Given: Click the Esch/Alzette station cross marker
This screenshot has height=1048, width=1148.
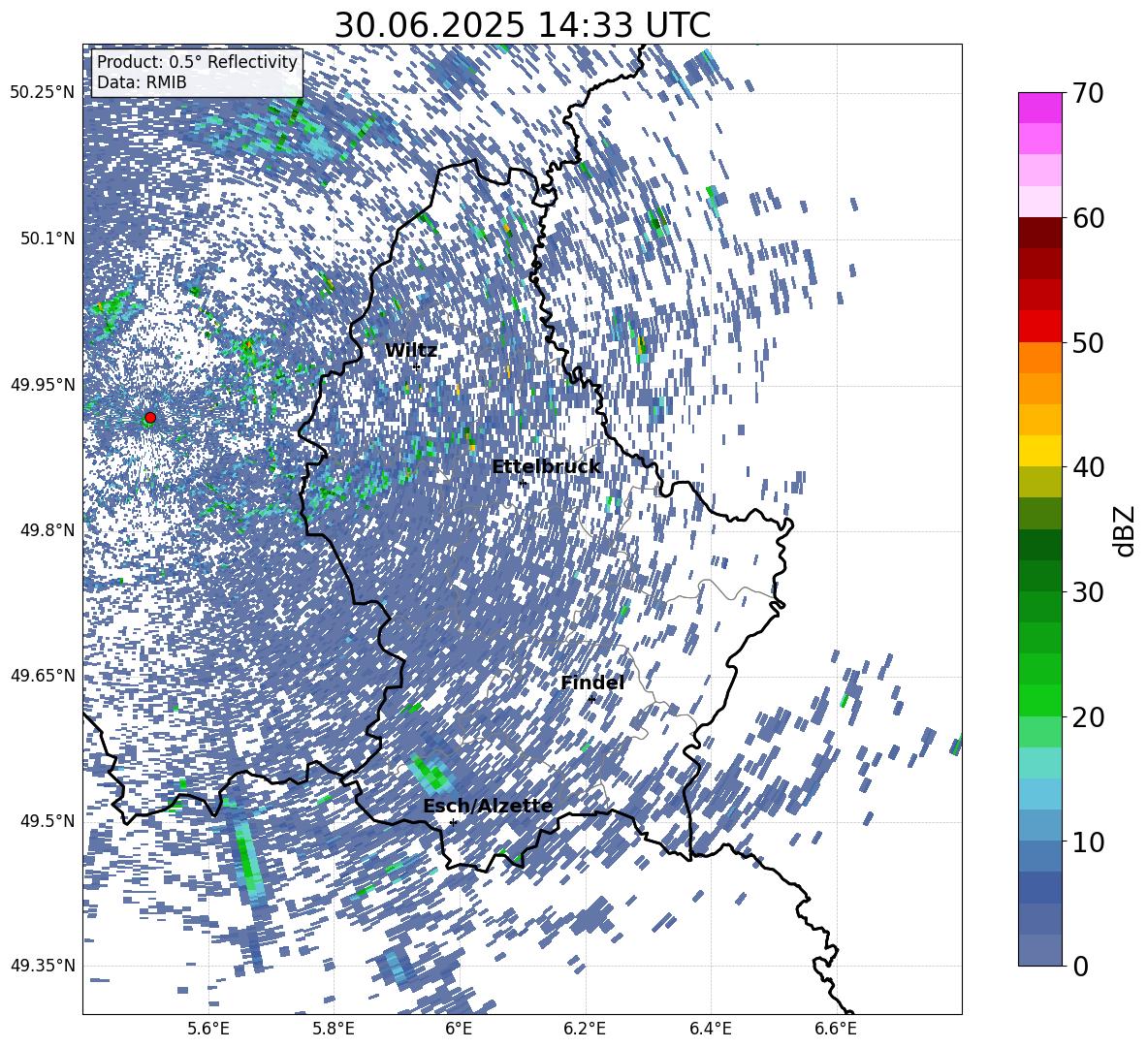Looking at the screenshot, I should point(453,822).
